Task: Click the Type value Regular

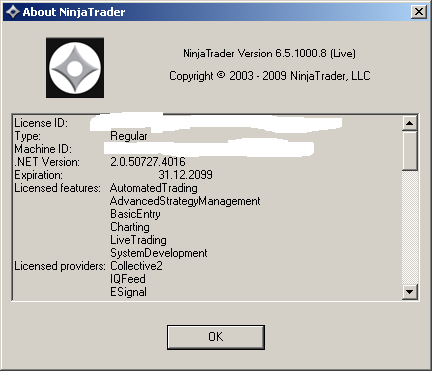Action: tap(129, 136)
